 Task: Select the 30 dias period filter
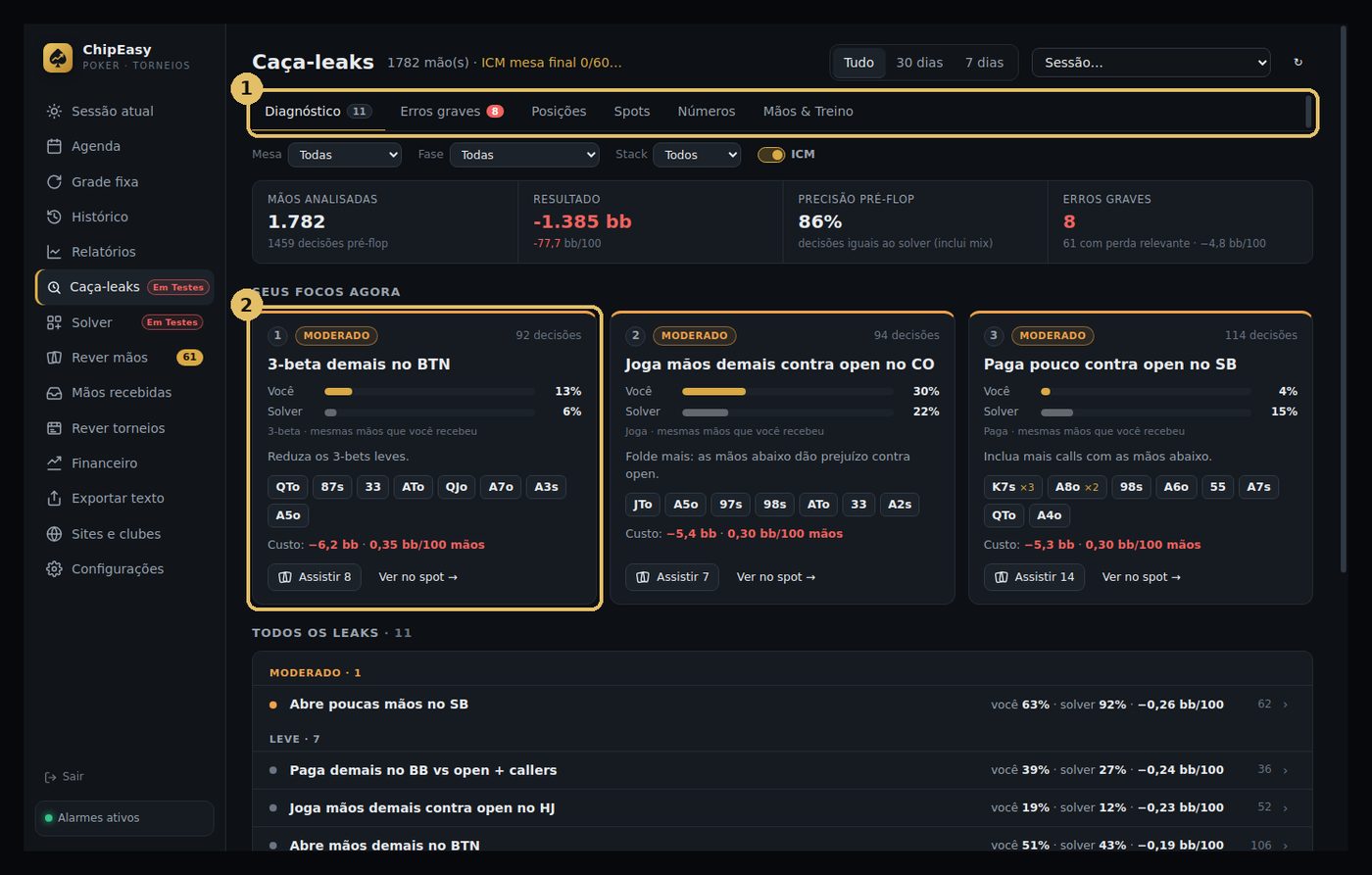point(919,63)
